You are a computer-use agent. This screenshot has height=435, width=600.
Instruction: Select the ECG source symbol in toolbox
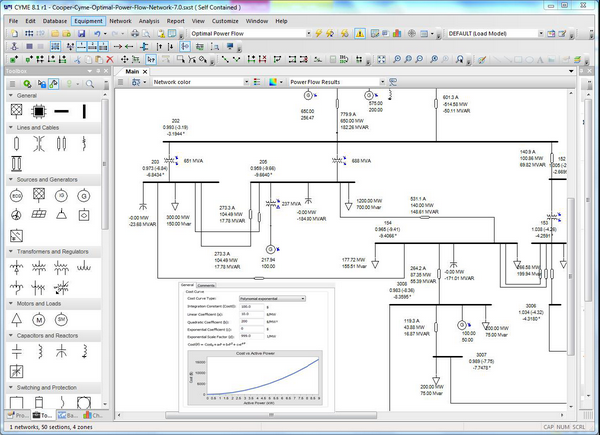pyautogui.click(x=16, y=196)
